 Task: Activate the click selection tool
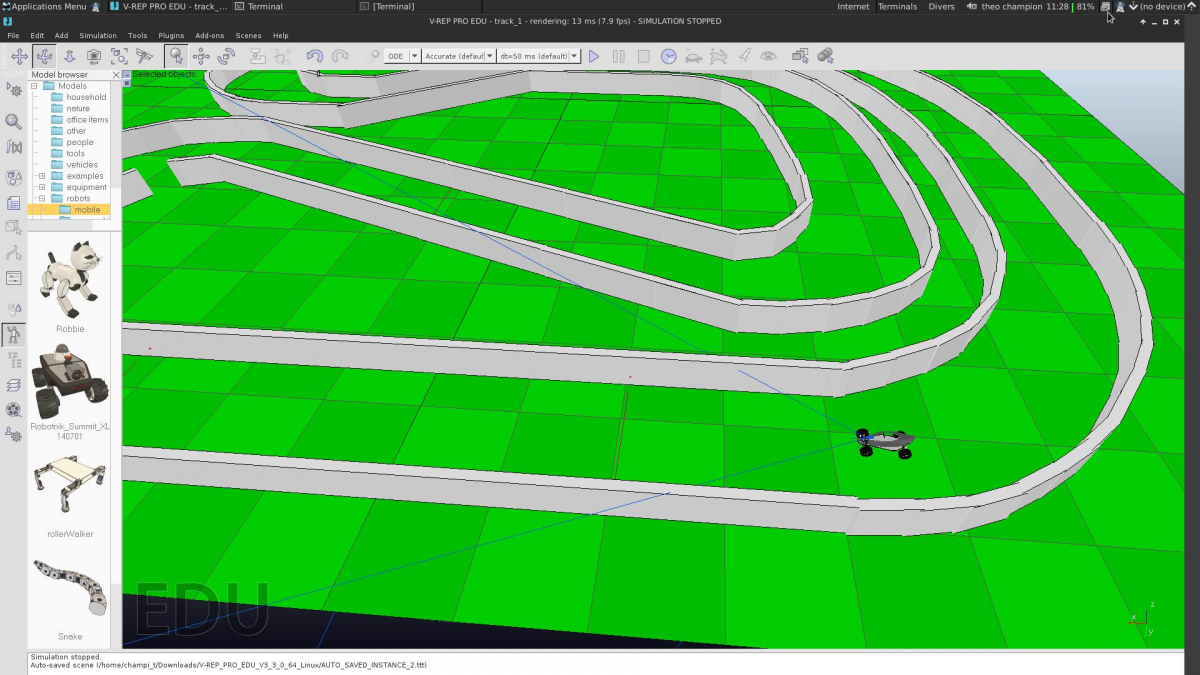(176, 57)
